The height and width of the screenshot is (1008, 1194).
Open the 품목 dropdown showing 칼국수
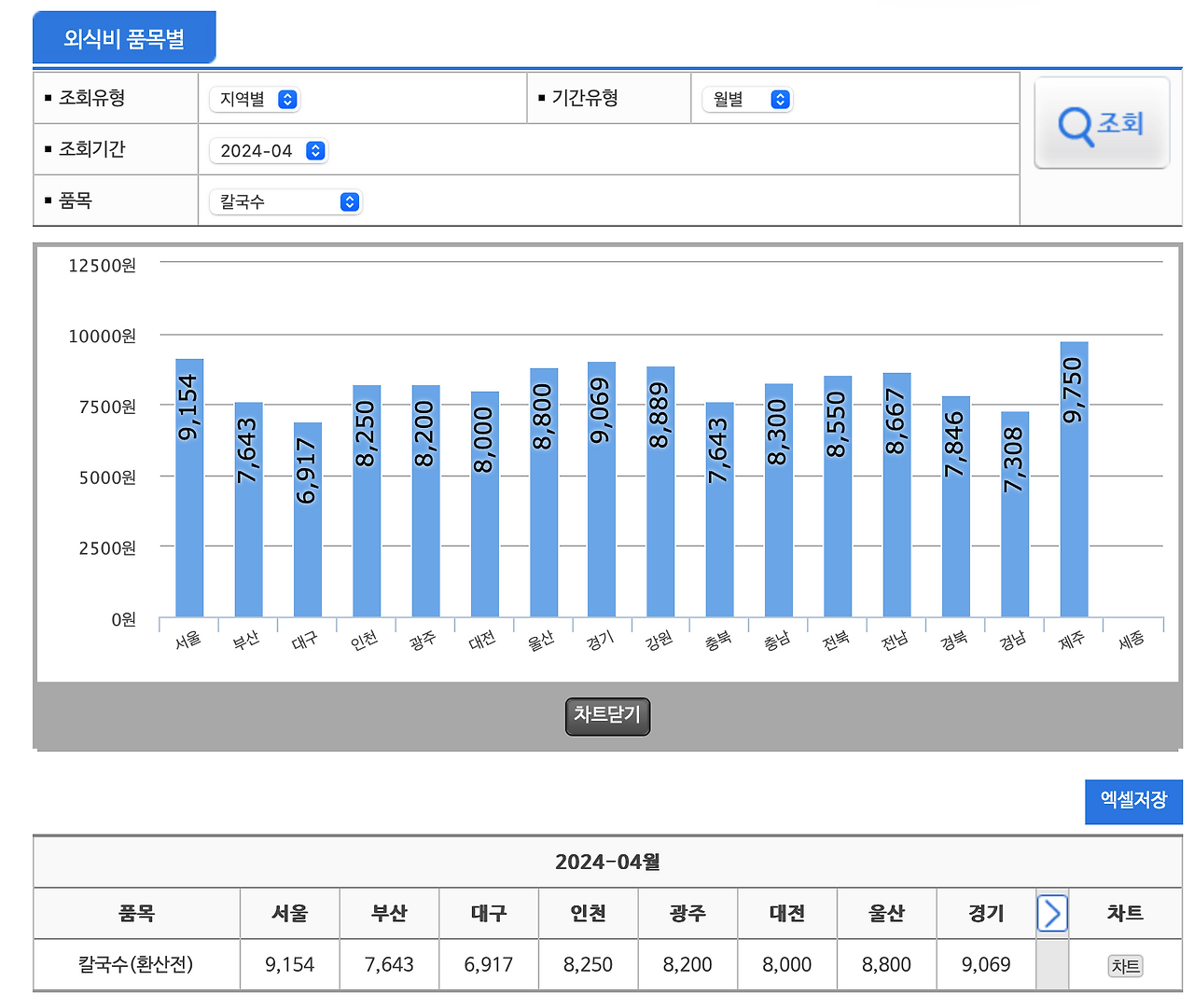[x=285, y=201]
